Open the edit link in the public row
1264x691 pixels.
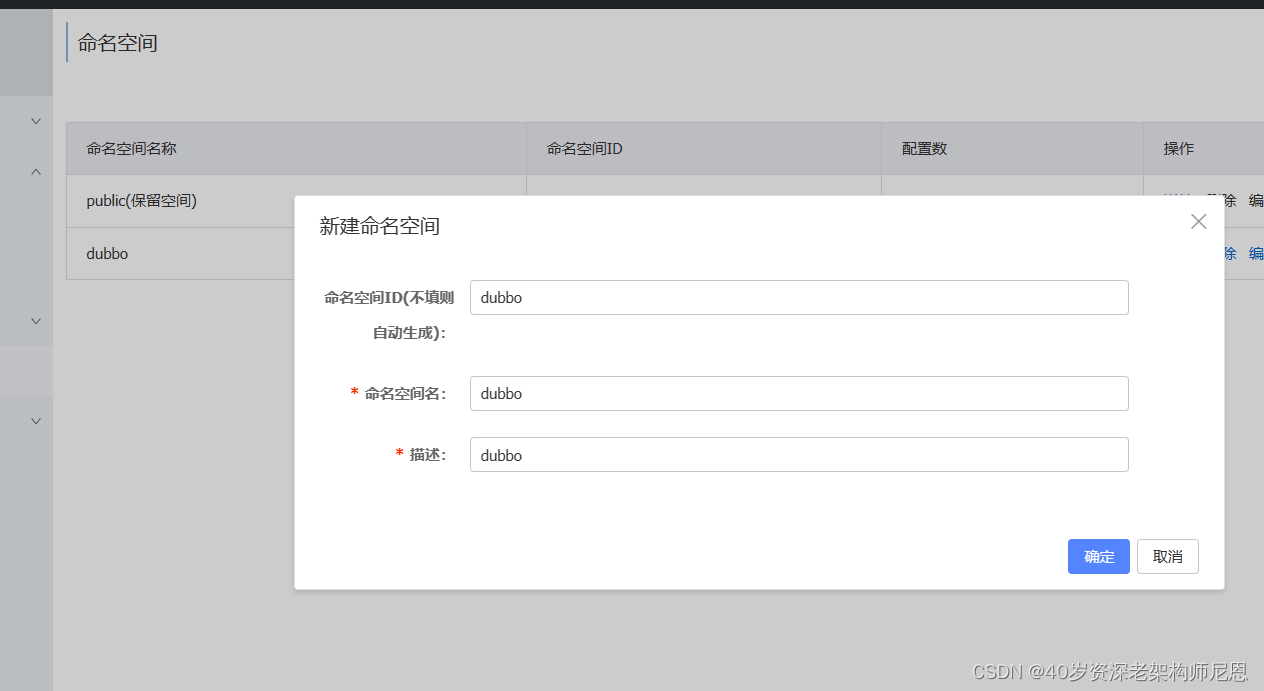[x=1256, y=200]
